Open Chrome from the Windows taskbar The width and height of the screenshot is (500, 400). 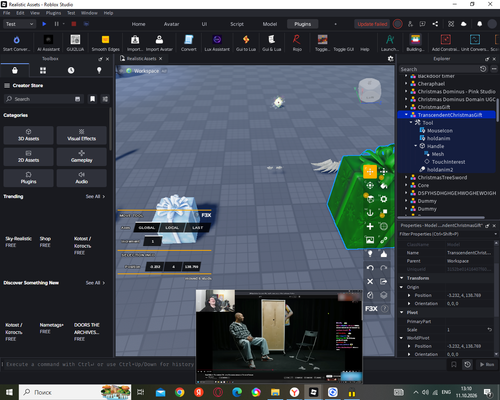(180, 392)
